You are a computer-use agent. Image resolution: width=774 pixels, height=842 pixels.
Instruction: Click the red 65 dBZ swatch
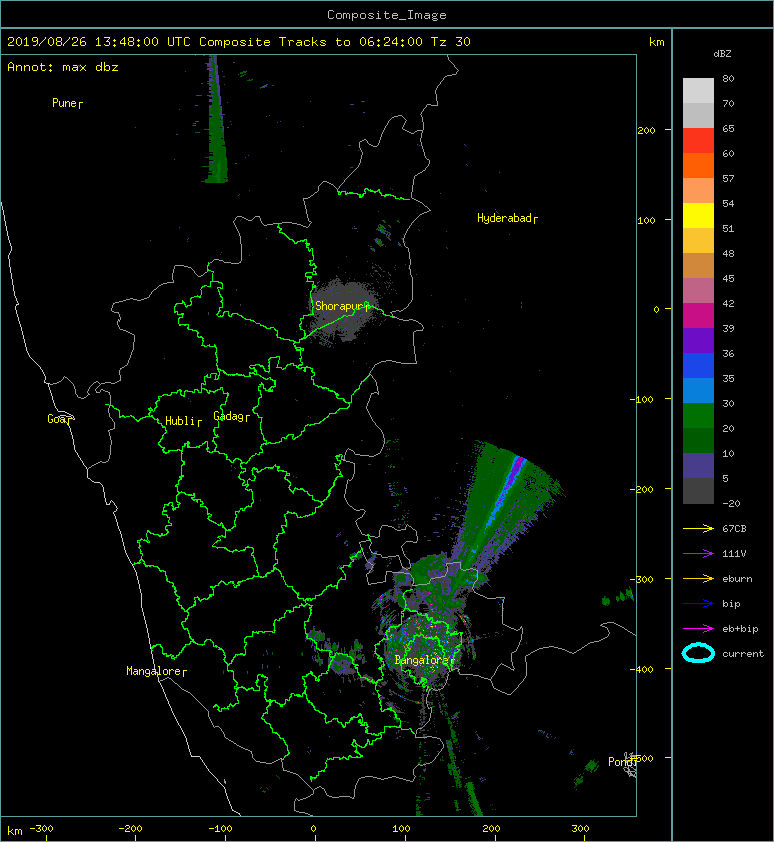[x=698, y=141]
